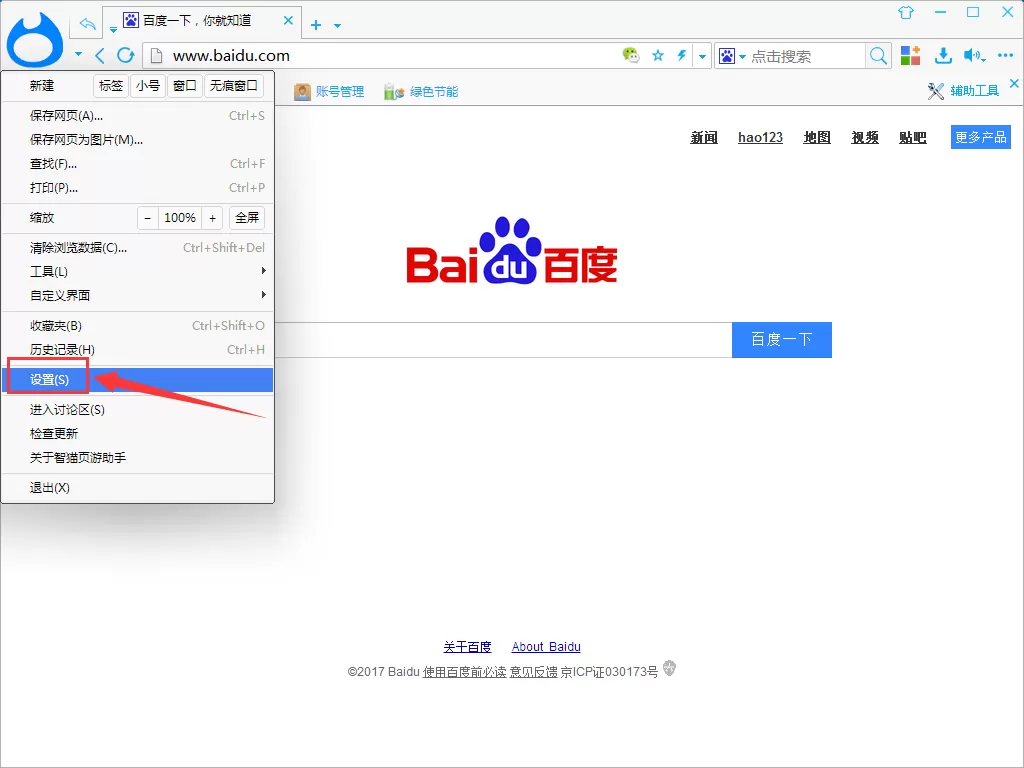This screenshot has height=768, width=1024.
Task: Open the 地图 link
Action: [817, 138]
